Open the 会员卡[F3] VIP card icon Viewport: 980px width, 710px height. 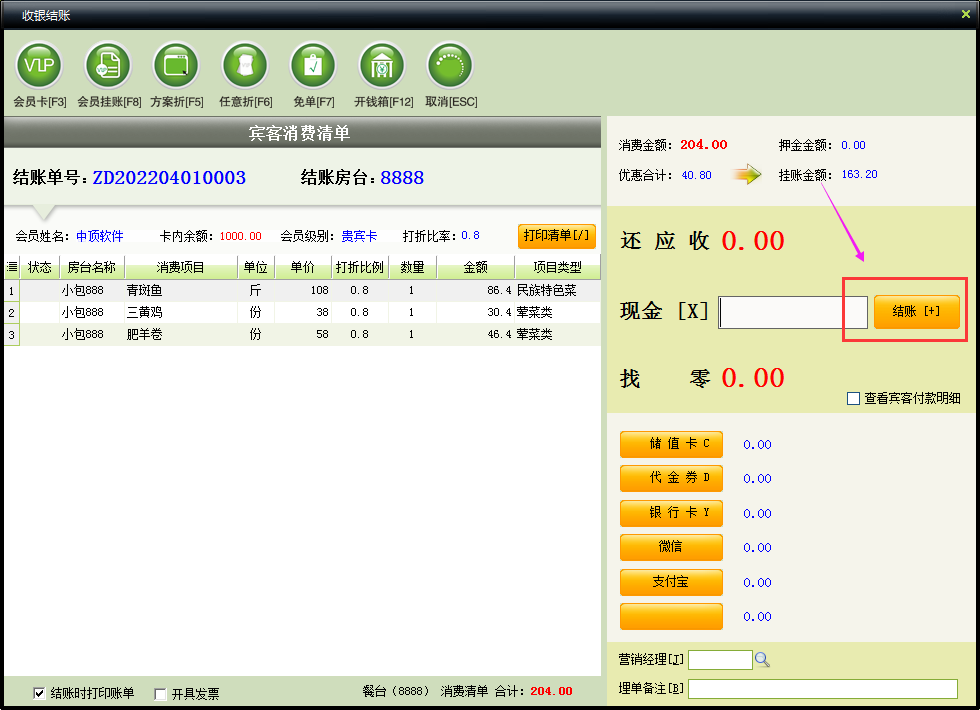[39, 66]
